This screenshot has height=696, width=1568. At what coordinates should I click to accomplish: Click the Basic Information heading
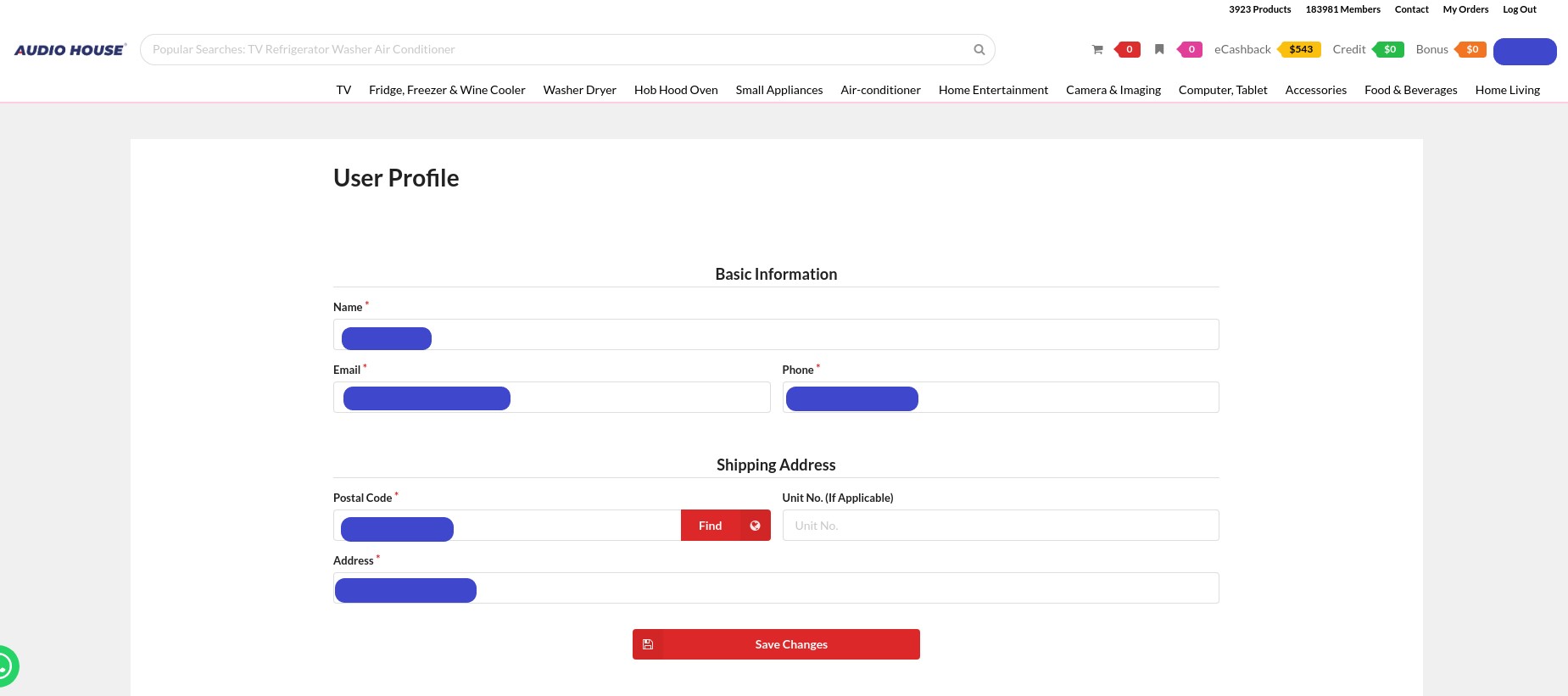point(776,274)
